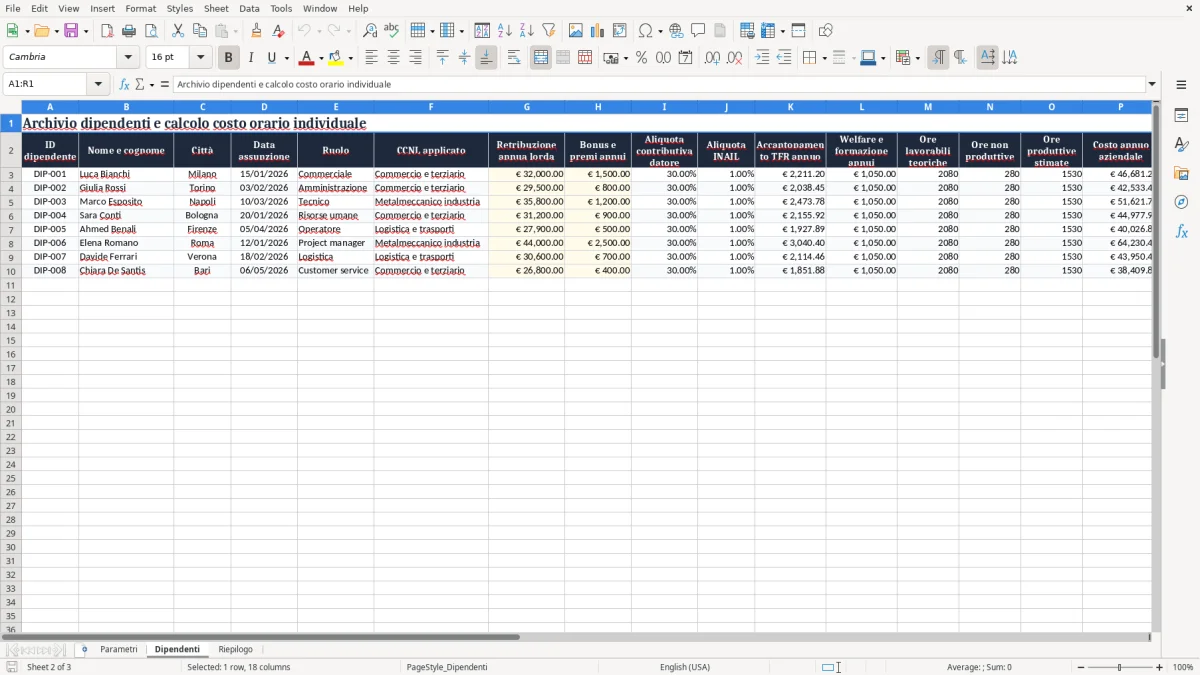
Task: Open the File menu
Action: pyautogui.click(x=12, y=8)
